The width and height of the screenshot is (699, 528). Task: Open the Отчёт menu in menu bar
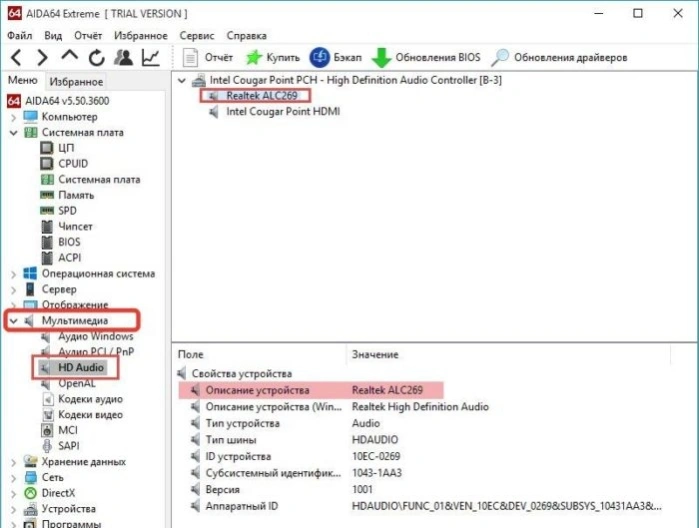click(x=88, y=36)
